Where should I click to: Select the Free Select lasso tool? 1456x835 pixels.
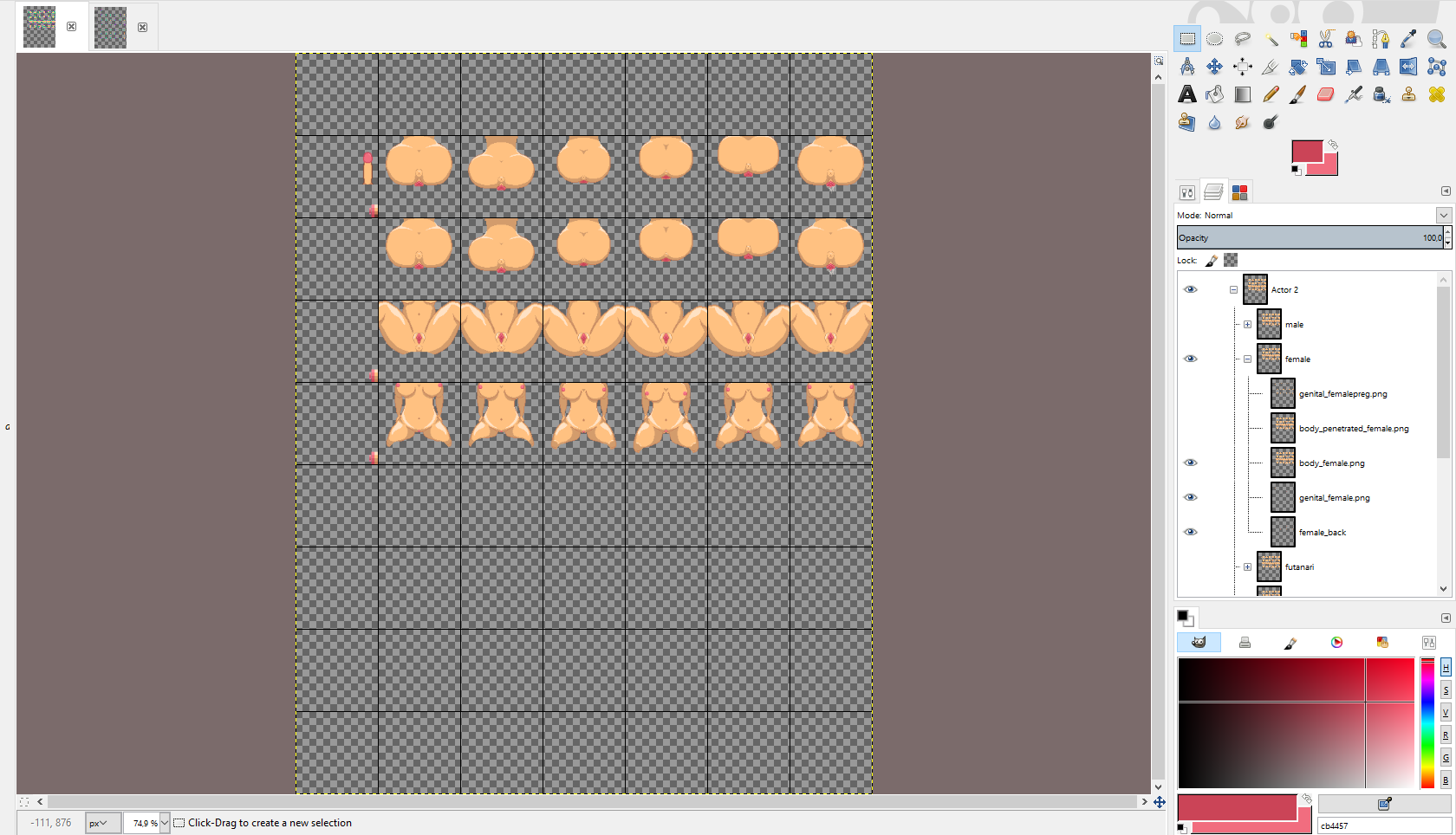coord(1243,39)
